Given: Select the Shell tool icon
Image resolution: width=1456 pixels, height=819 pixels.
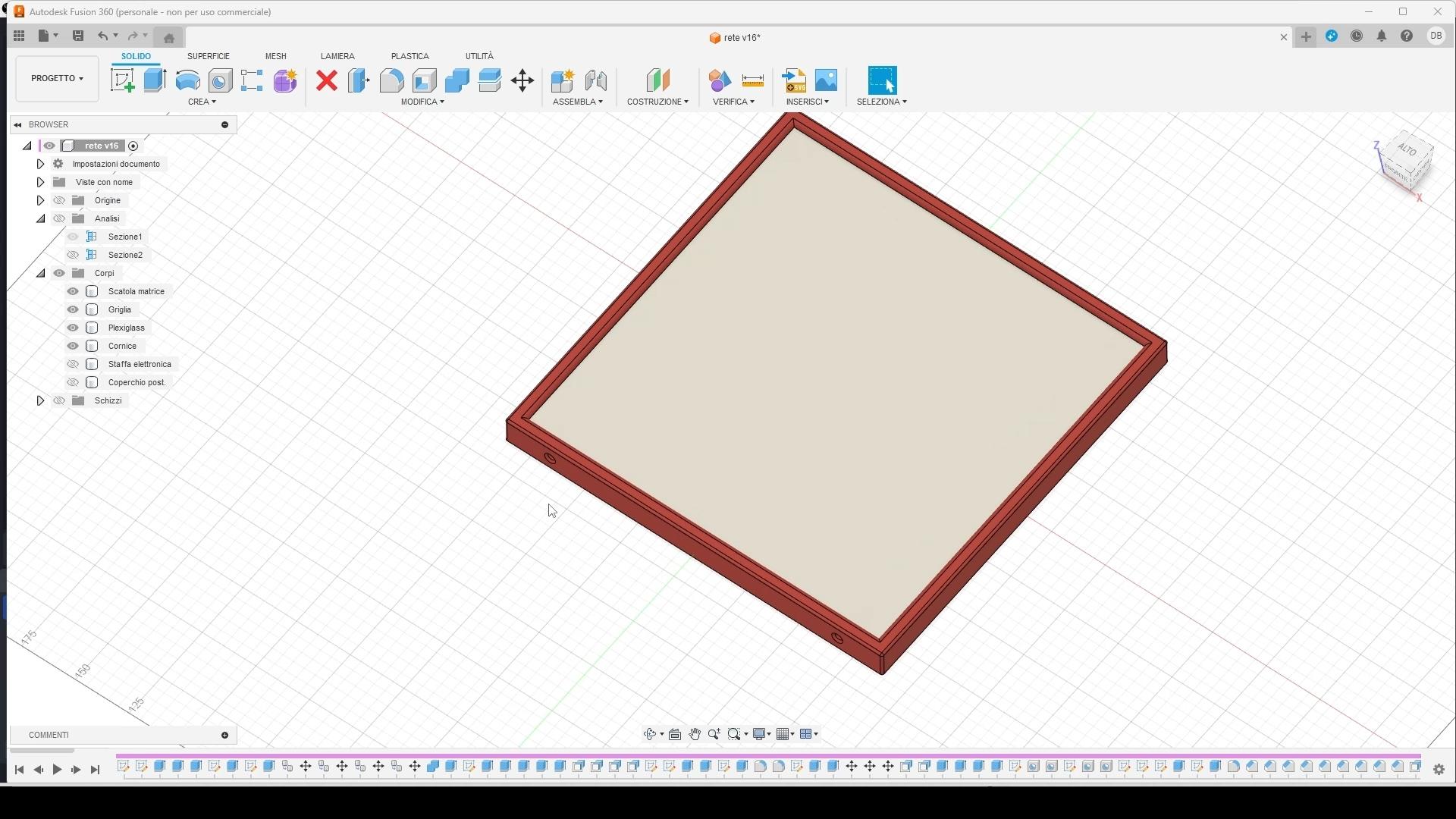Looking at the screenshot, I should tap(425, 80).
